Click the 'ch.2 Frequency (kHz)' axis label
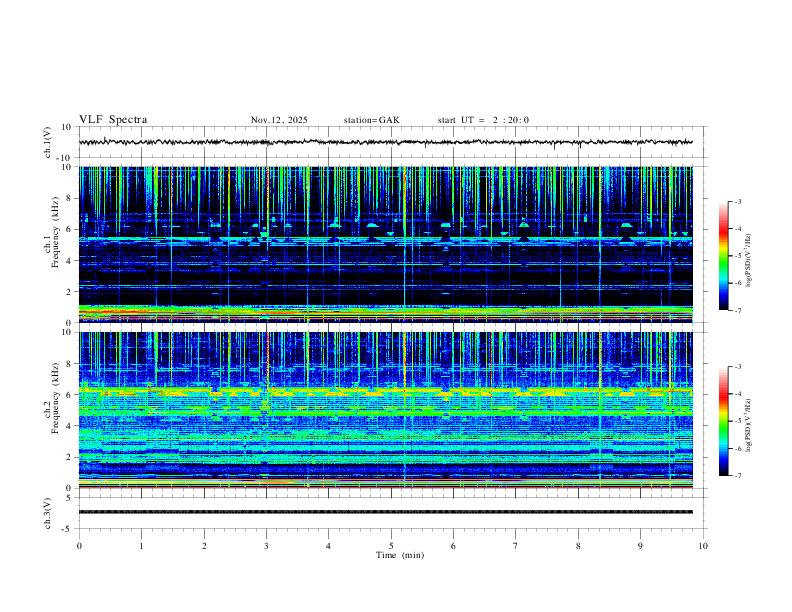 (x=51, y=398)
